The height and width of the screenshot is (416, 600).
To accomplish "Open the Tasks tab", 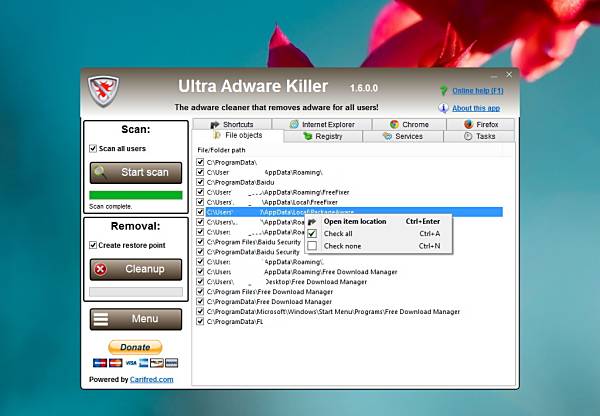I will coord(479,136).
